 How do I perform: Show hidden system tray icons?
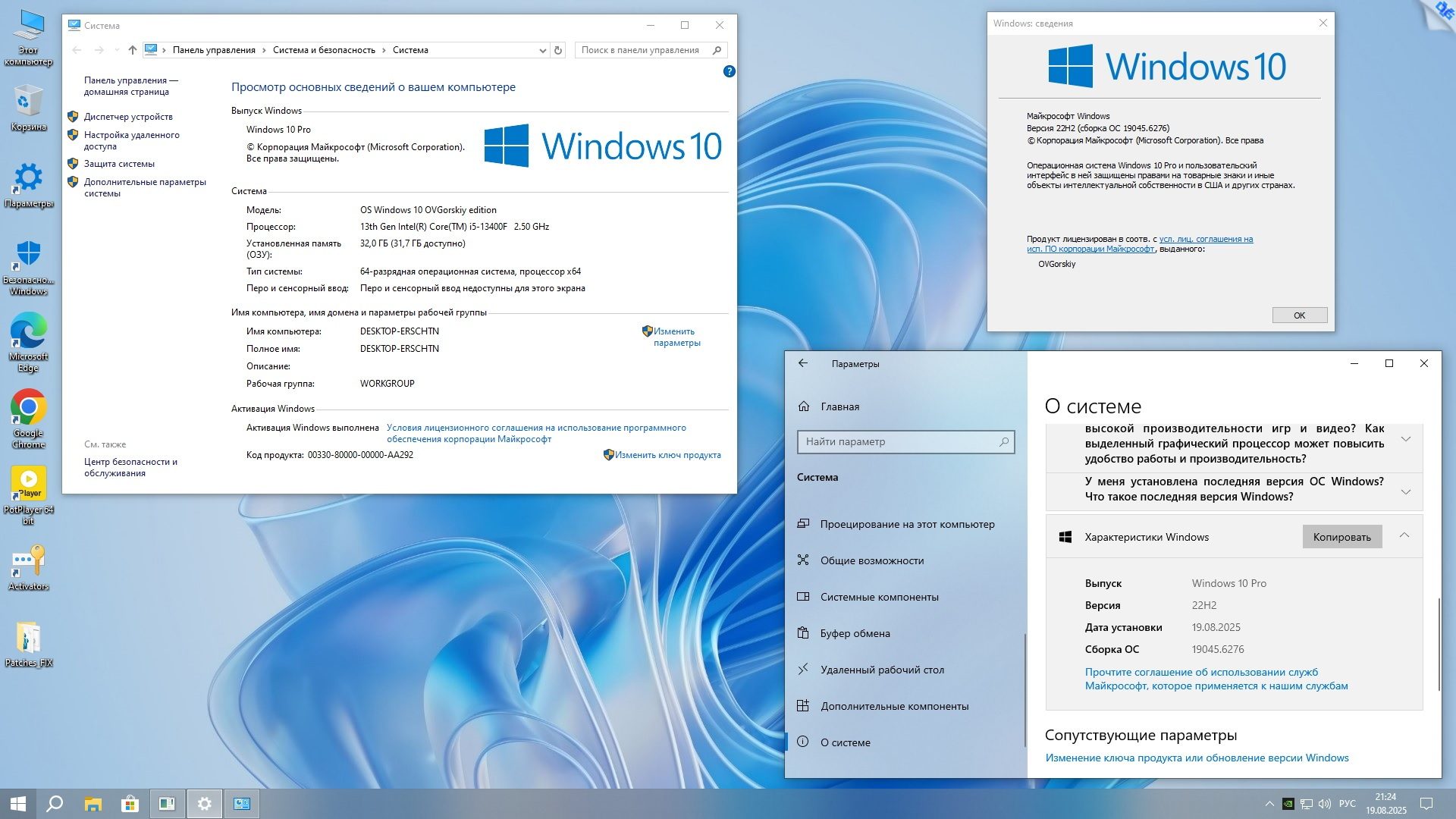click(x=1269, y=804)
